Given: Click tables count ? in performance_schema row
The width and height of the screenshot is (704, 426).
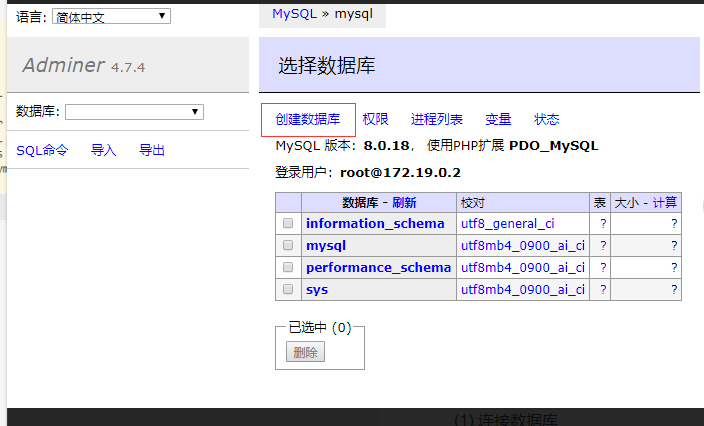Looking at the screenshot, I should pos(603,268).
